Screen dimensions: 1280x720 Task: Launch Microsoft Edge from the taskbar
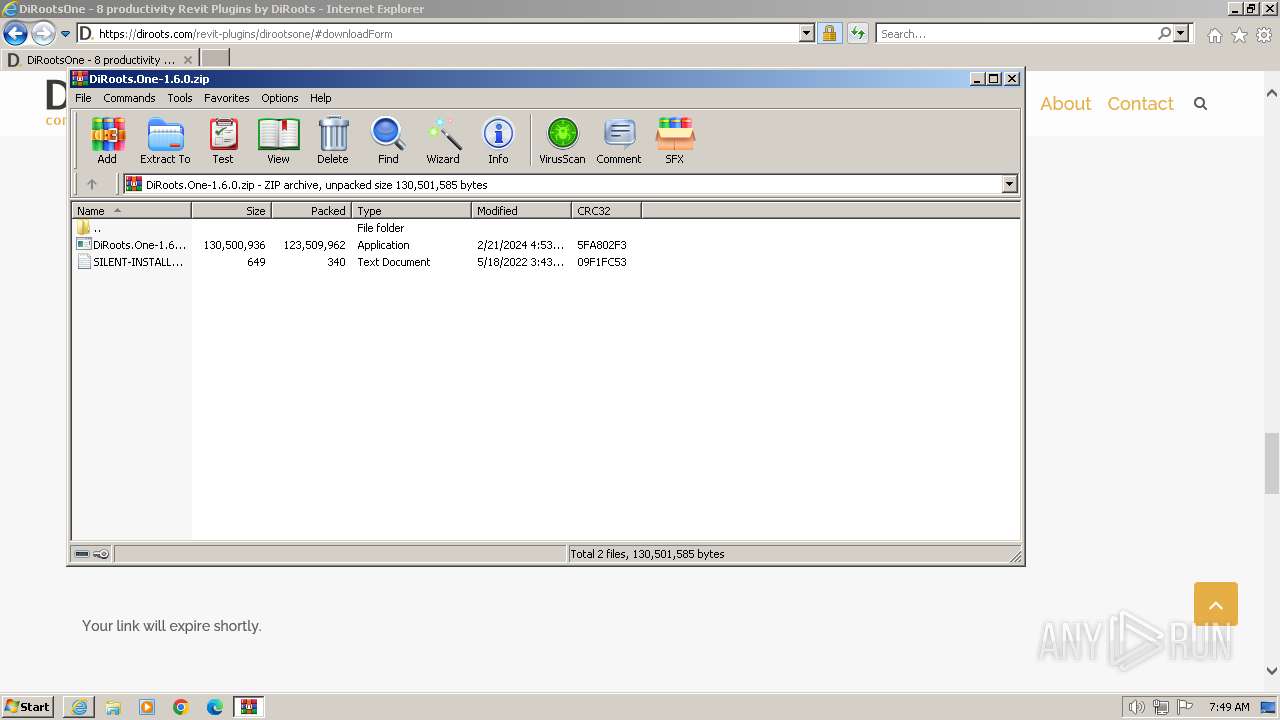click(x=215, y=707)
